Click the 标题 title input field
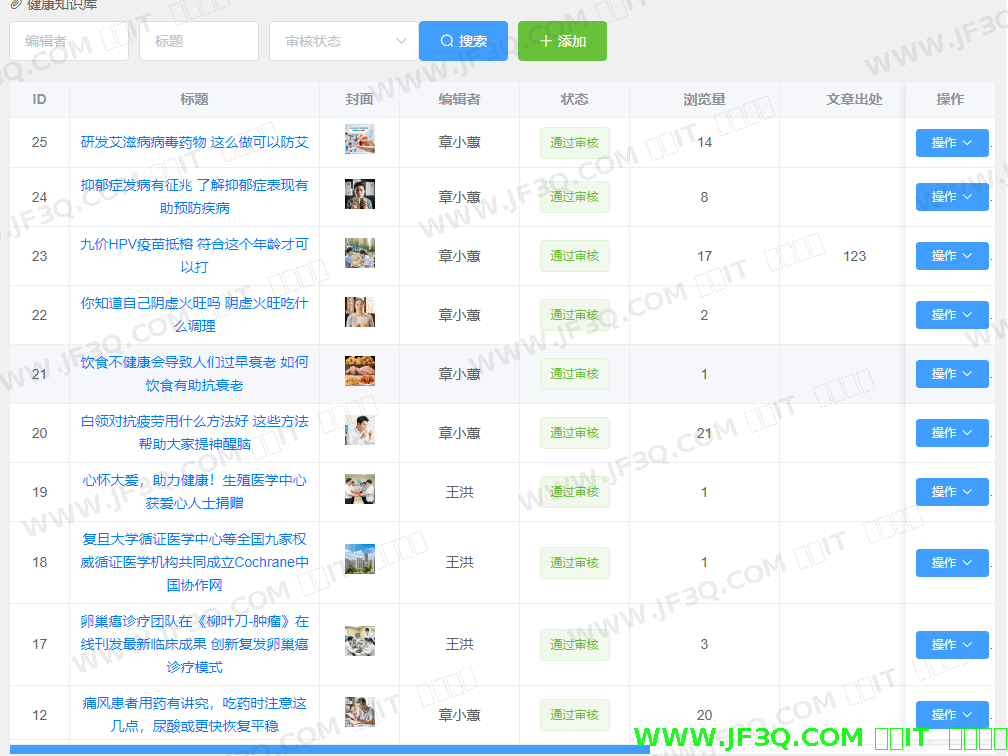This screenshot has height=756, width=1008. tap(198, 41)
